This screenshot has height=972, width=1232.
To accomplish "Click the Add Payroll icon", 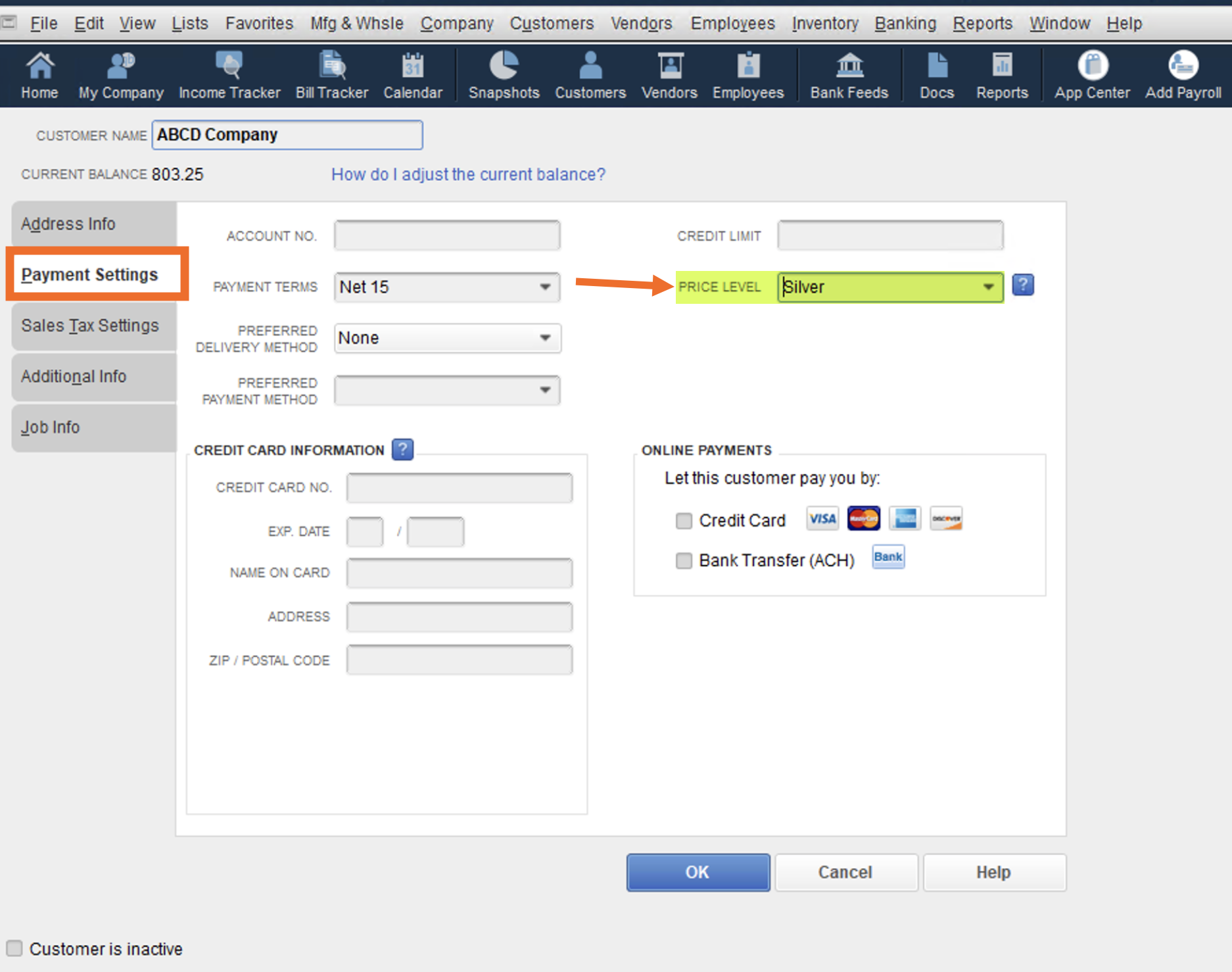I will (x=1183, y=75).
